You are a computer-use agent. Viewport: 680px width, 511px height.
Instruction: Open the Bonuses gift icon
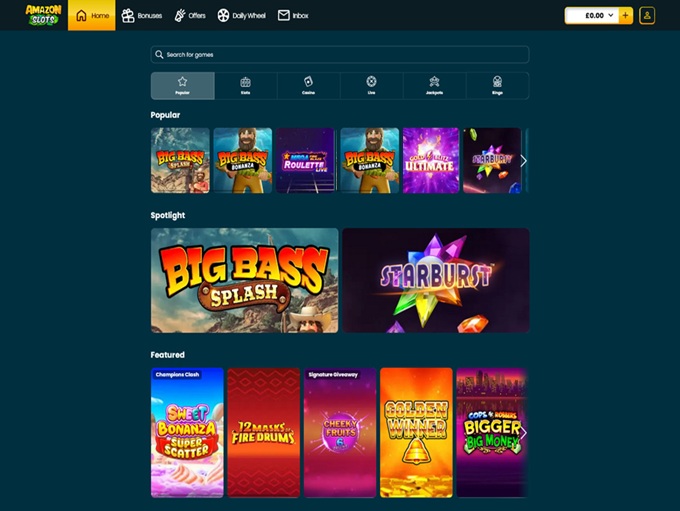click(x=128, y=16)
